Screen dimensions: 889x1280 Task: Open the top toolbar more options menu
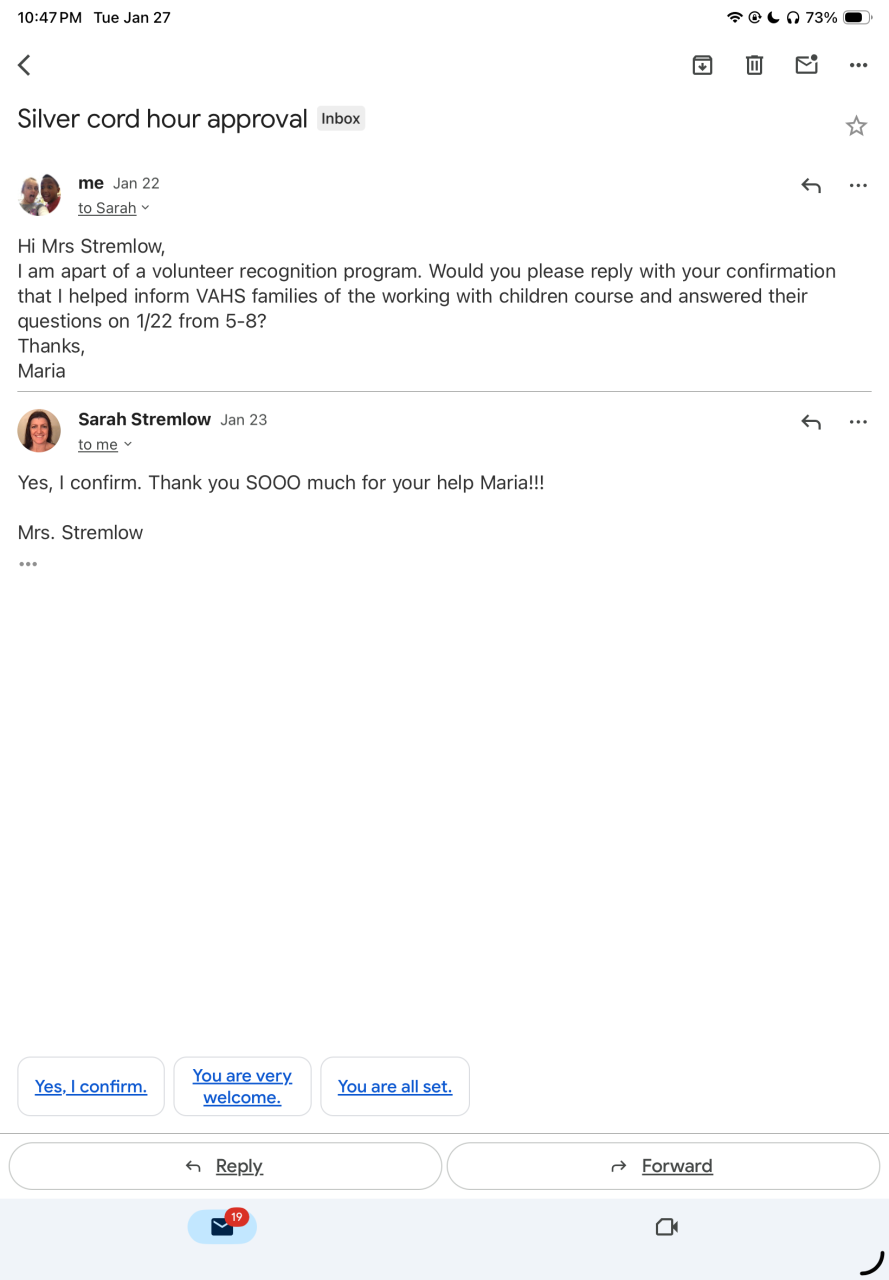[x=858, y=65]
